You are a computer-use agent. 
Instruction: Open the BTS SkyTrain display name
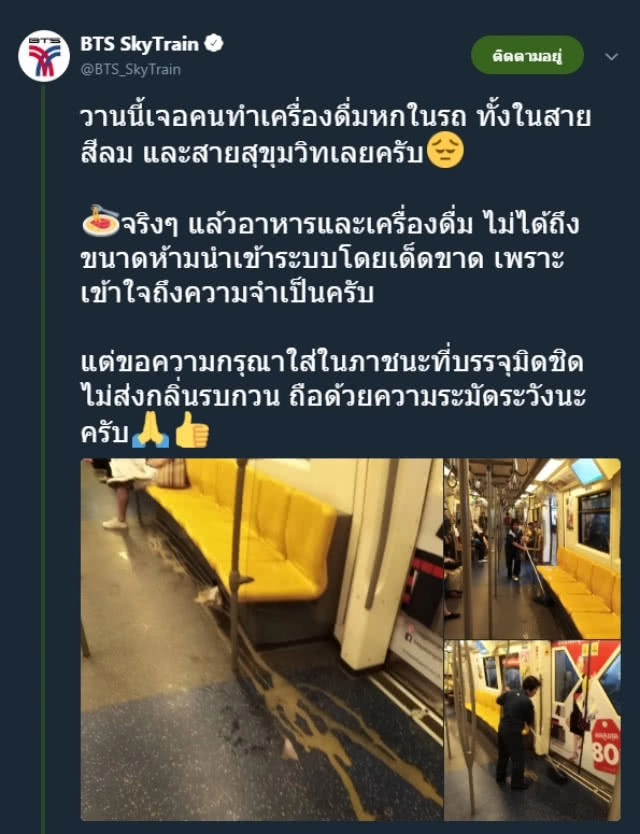pyautogui.click(x=139, y=44)
